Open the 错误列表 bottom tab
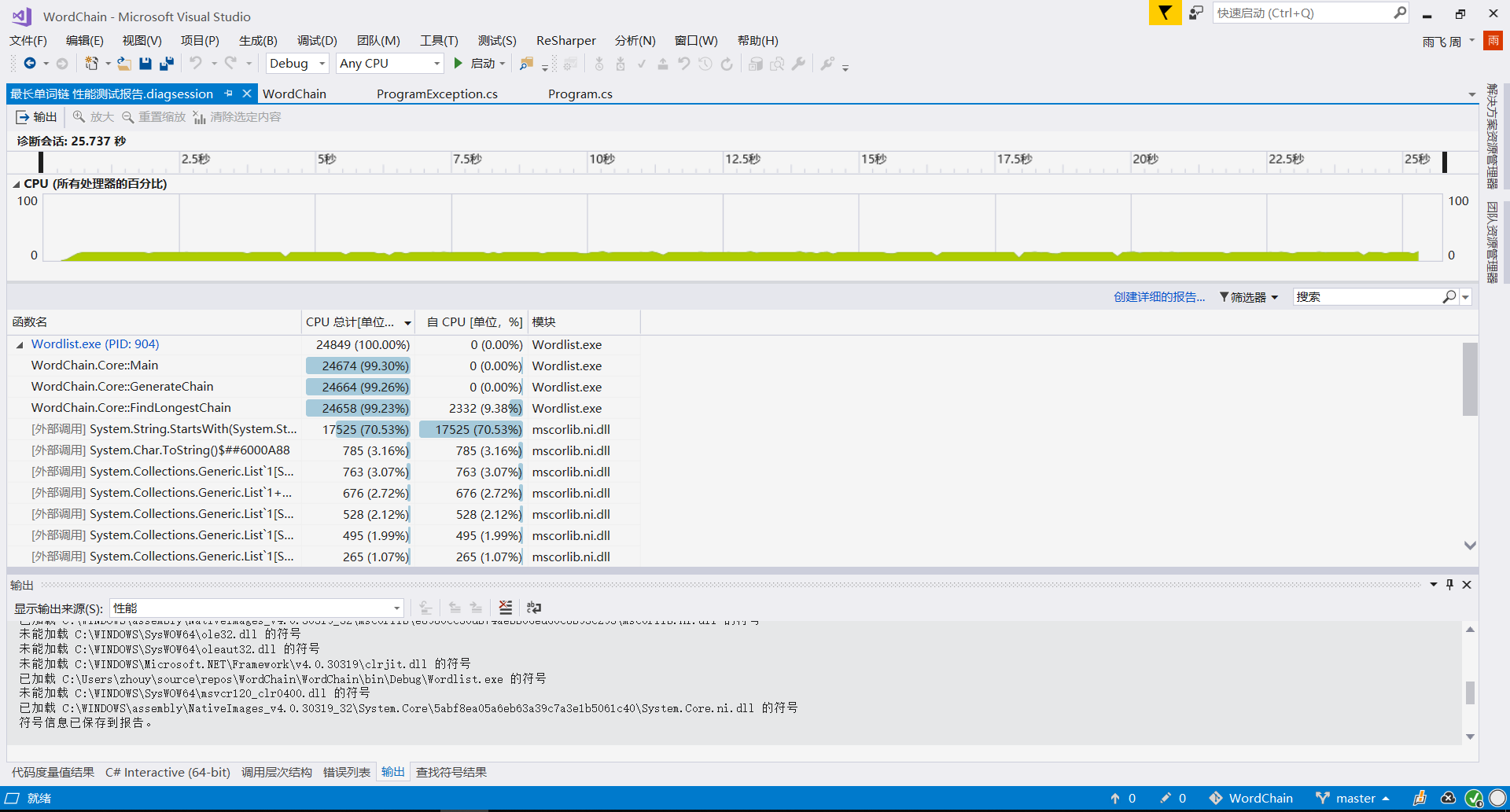1510x812 pixels. click(x=347, y=773)
